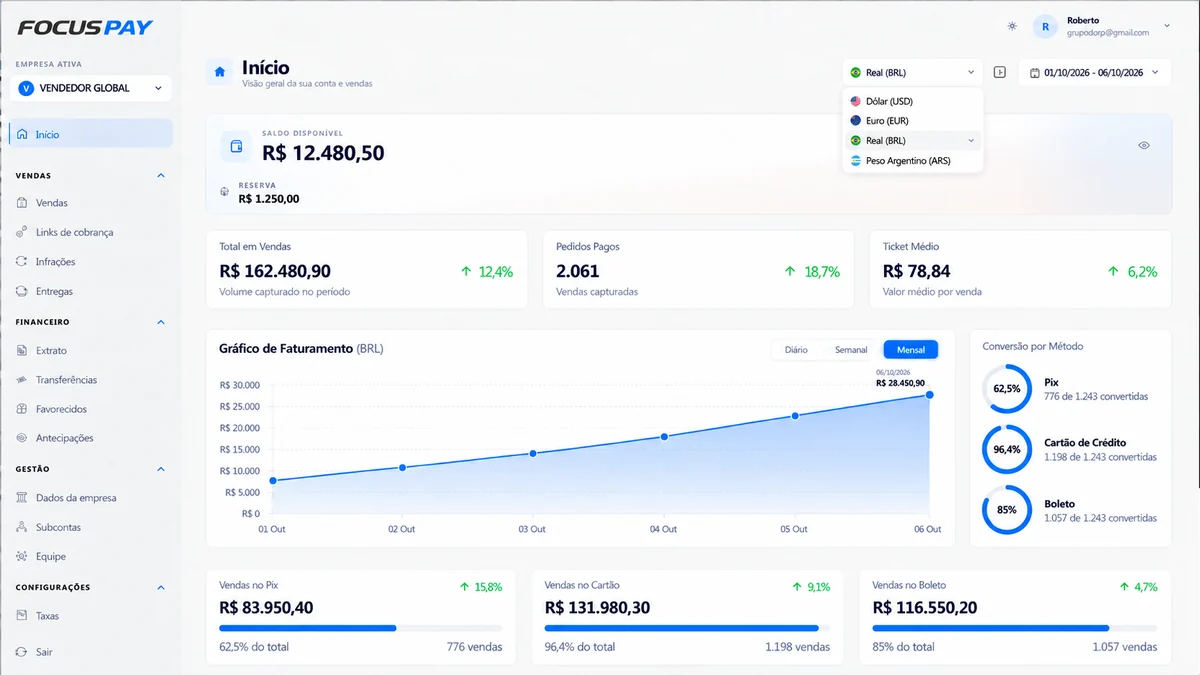Click the V badge of Vendedor Global

coord(26,88)
